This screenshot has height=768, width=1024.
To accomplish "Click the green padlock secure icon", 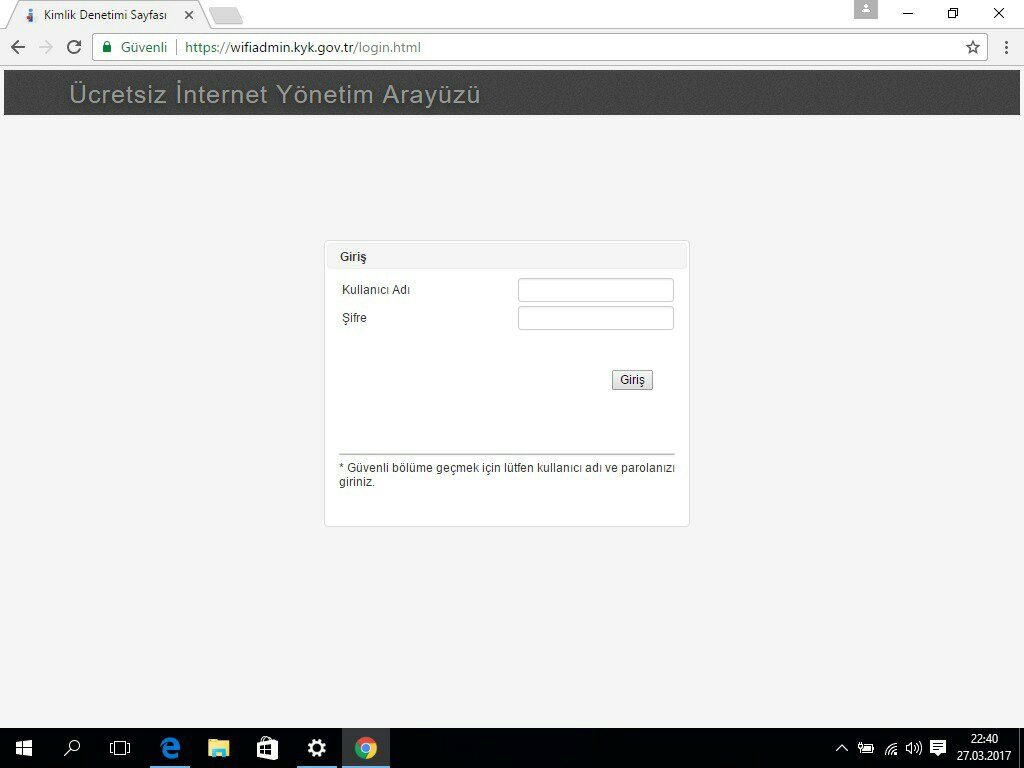I will coord(107,47).
